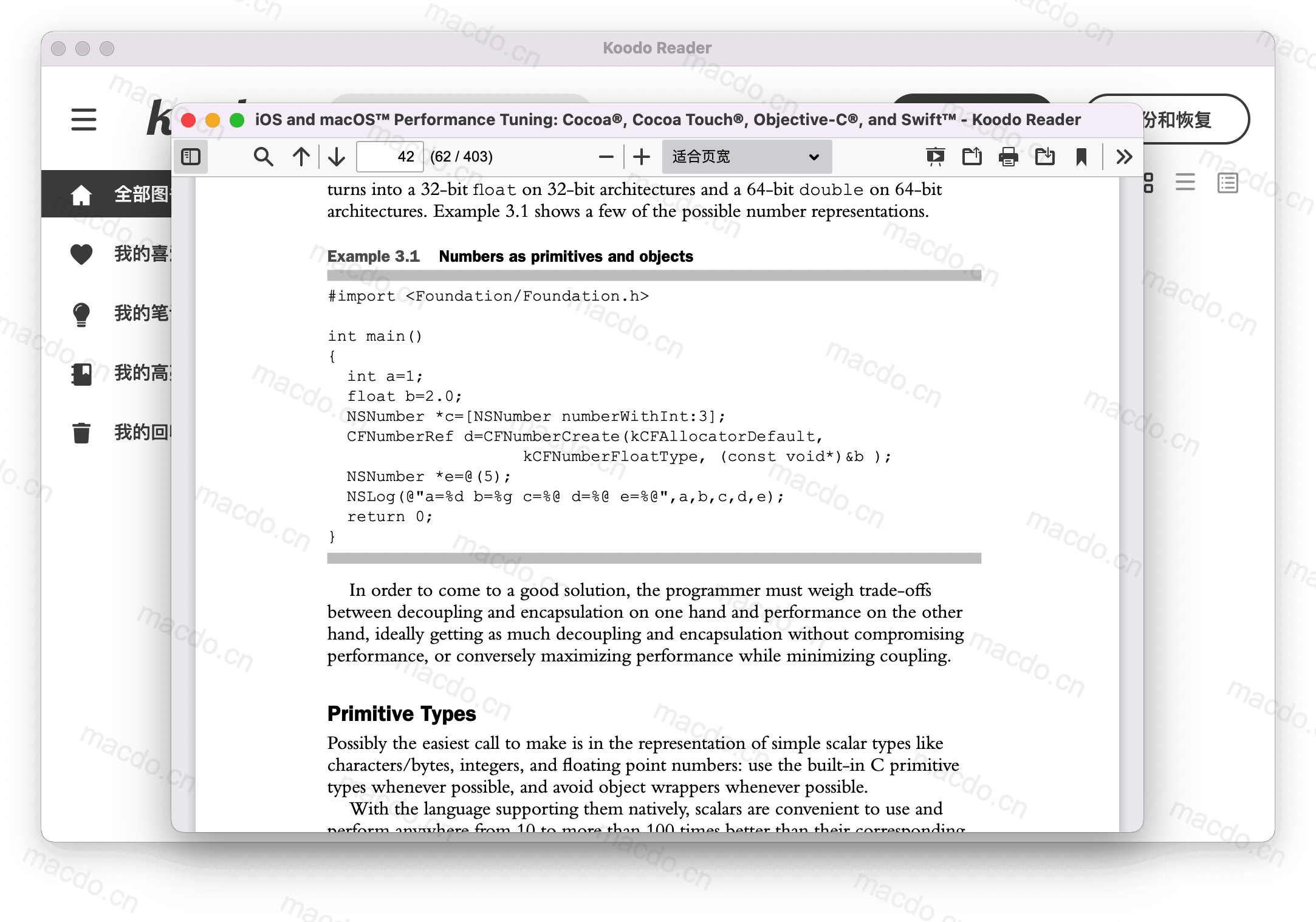
Task: Click the 'NSNumber *c=[NSNumber numberWithInt:3];' line
Action: click(x=536, y=416)
